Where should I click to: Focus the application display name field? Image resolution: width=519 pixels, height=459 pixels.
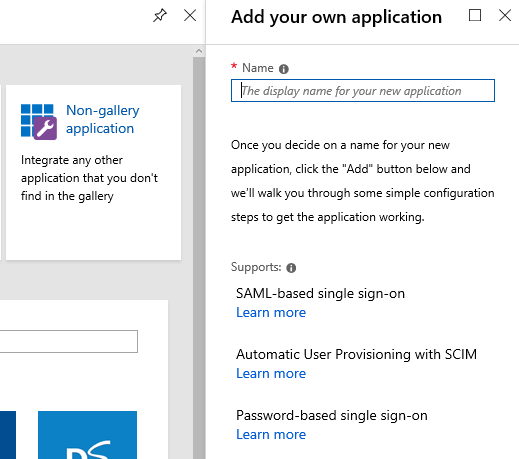[363, 91]
